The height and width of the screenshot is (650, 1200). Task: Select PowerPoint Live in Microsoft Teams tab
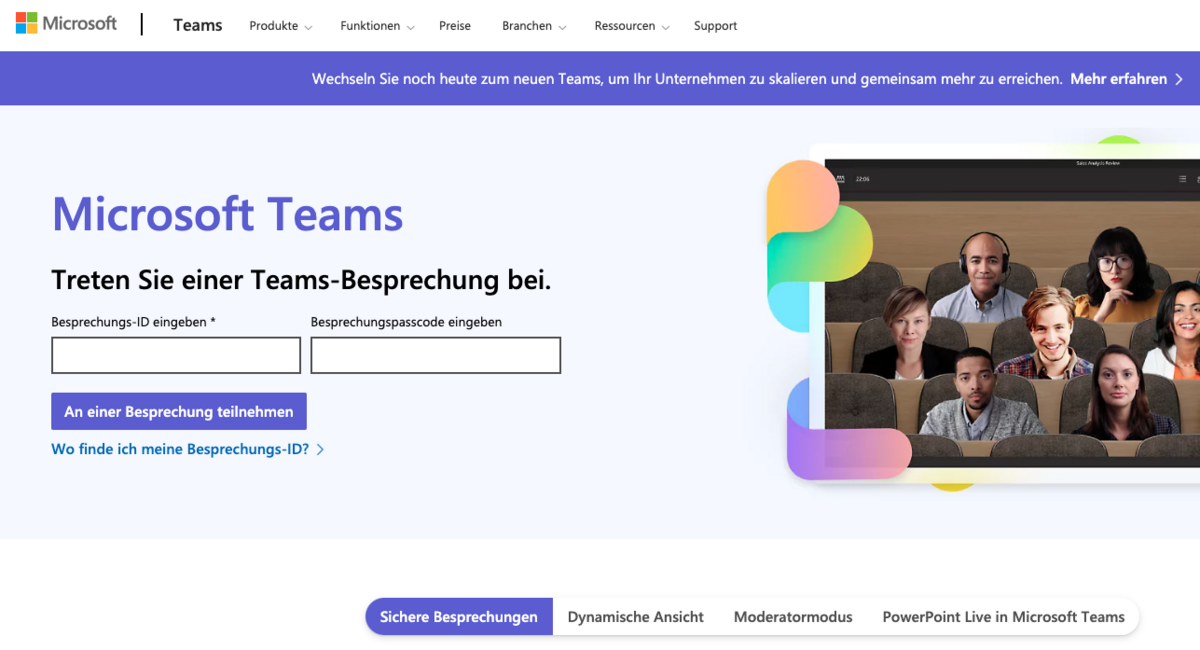(1003, 617)
